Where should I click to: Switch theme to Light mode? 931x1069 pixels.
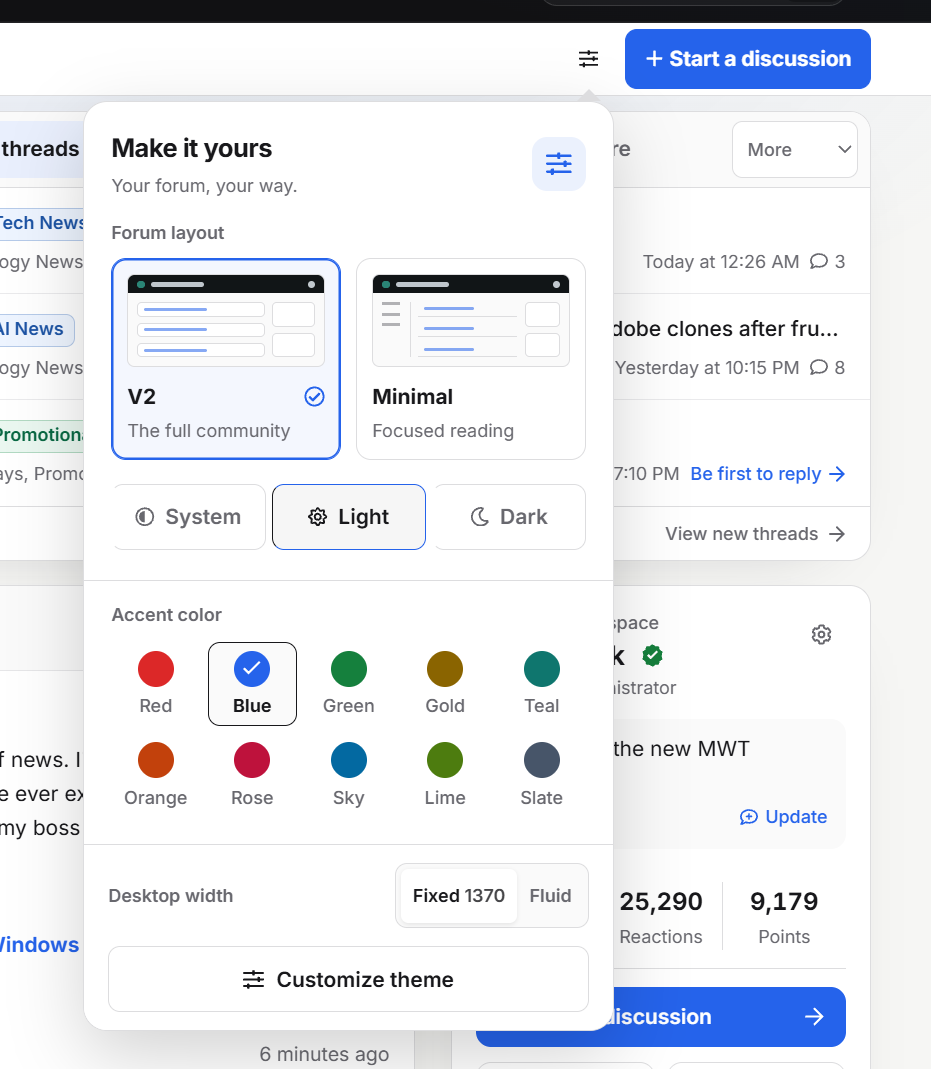[349, 517]
